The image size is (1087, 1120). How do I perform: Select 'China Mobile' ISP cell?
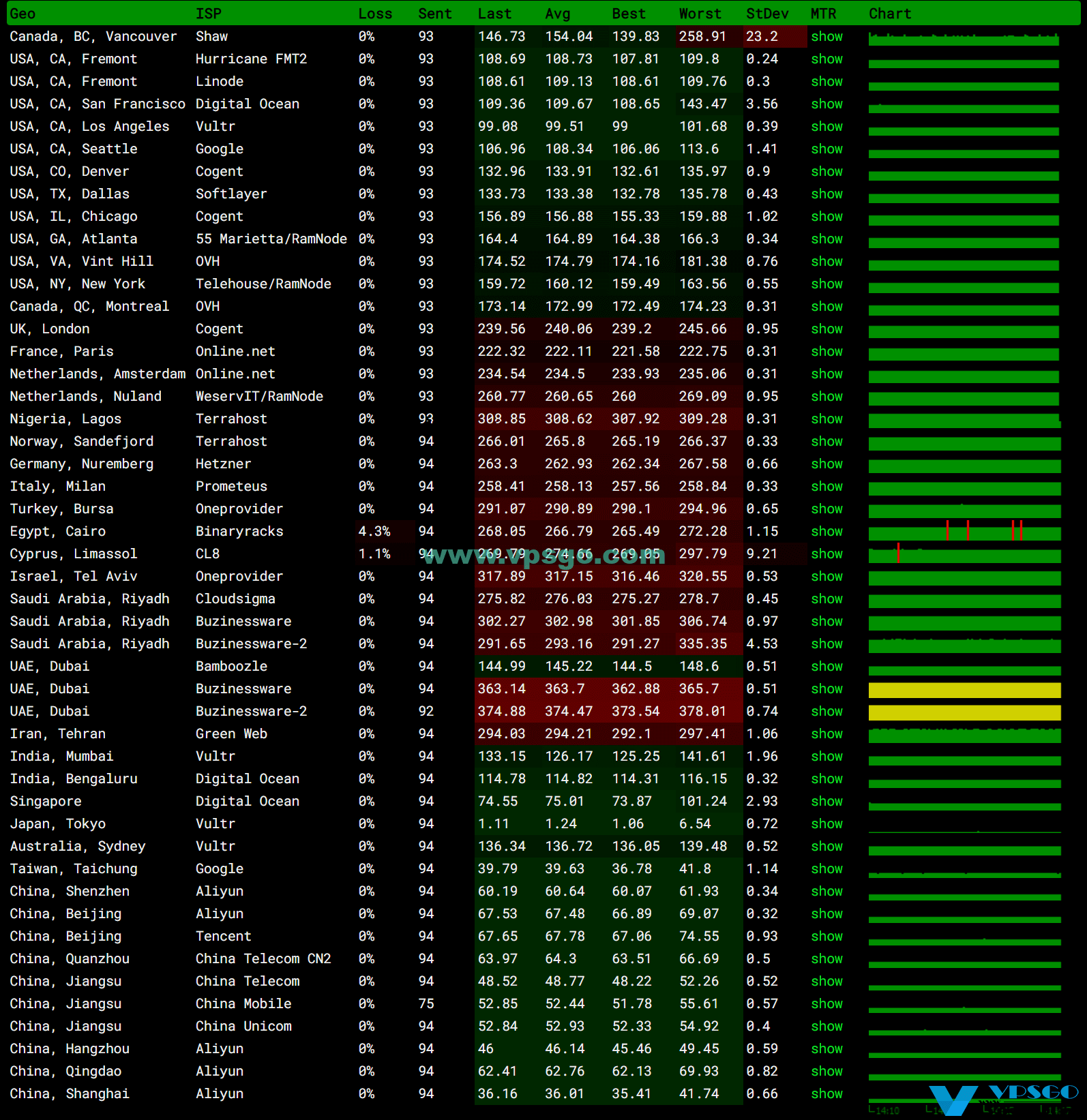[x=243, y=1004]
